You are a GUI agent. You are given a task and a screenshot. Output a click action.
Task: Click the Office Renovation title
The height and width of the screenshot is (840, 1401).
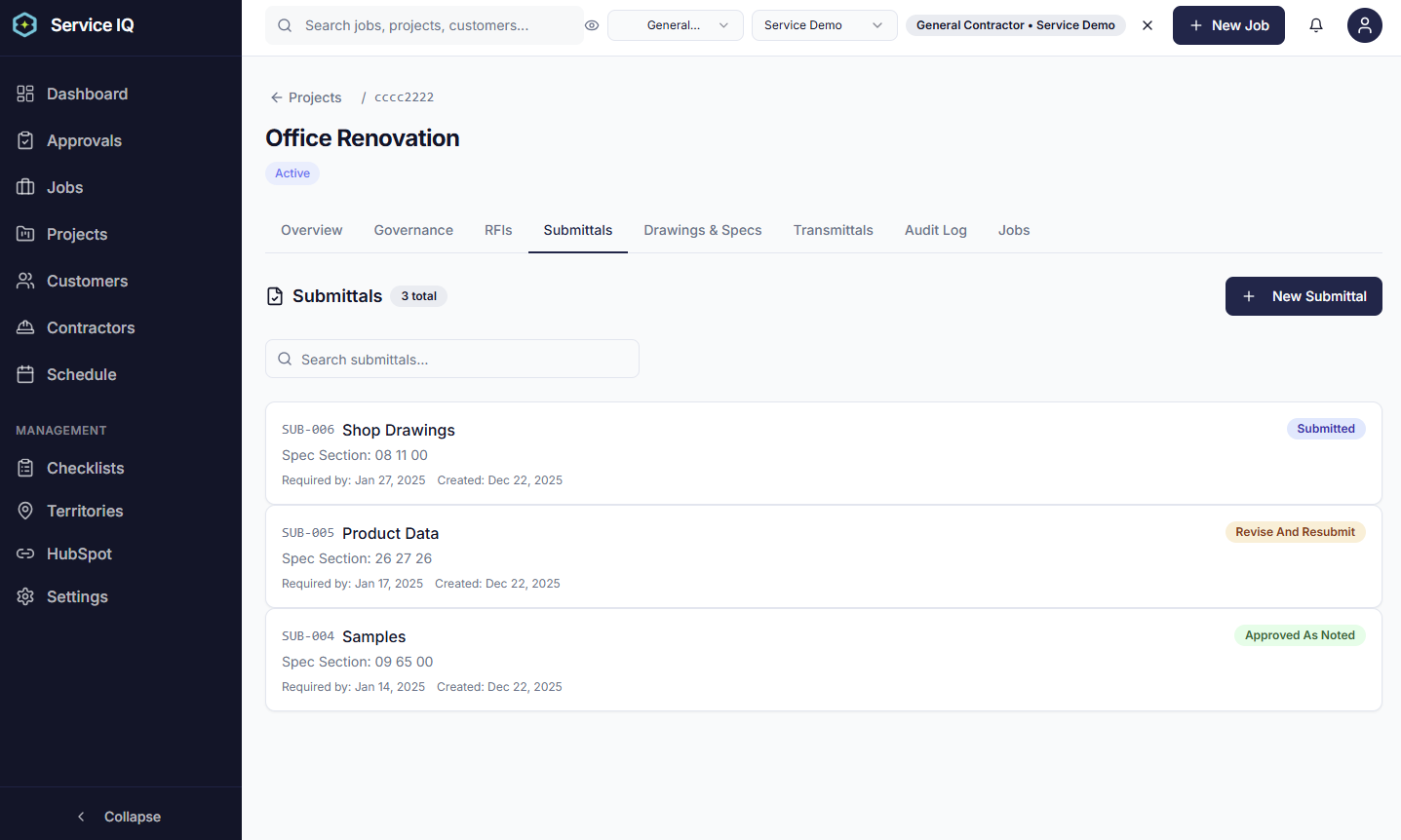pyautogui.click(x=363, y=138)
